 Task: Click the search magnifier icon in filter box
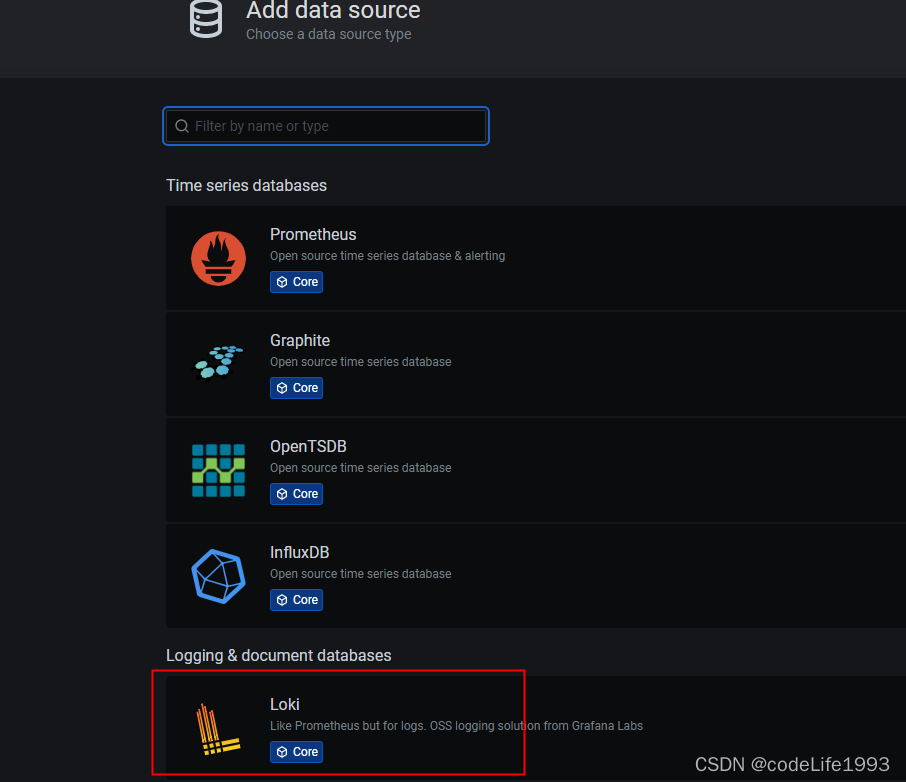182,126
